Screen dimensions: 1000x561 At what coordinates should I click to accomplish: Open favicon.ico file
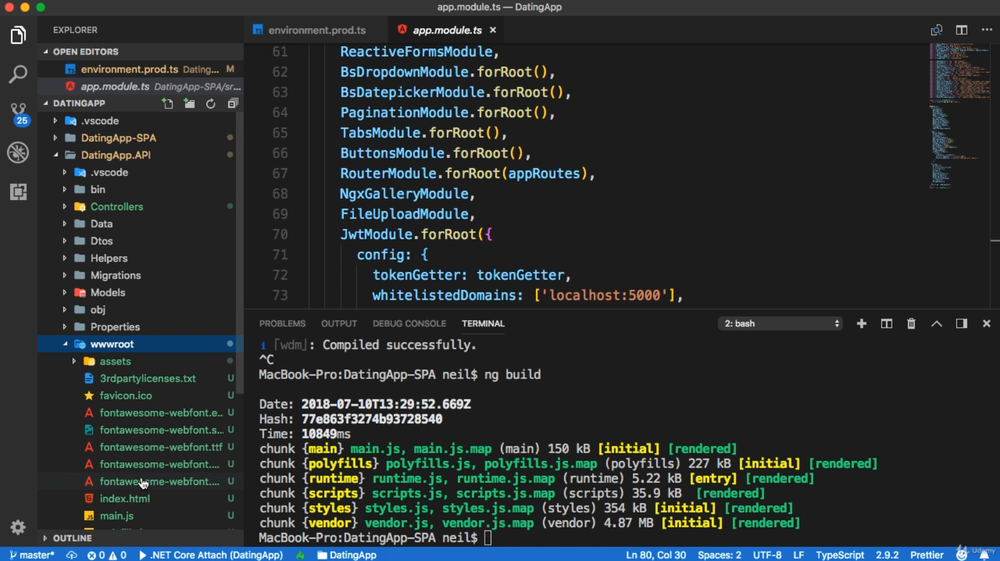126,396
